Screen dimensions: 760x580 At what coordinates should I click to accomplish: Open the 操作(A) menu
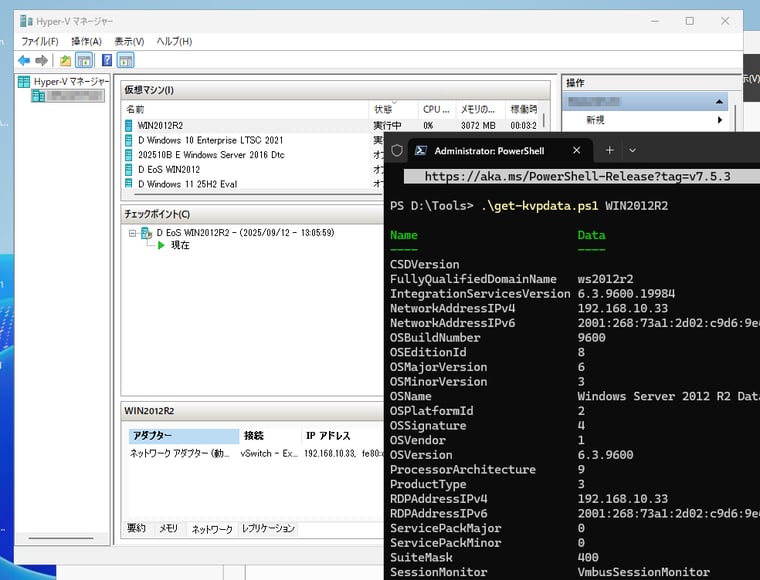tap(86, 42)
